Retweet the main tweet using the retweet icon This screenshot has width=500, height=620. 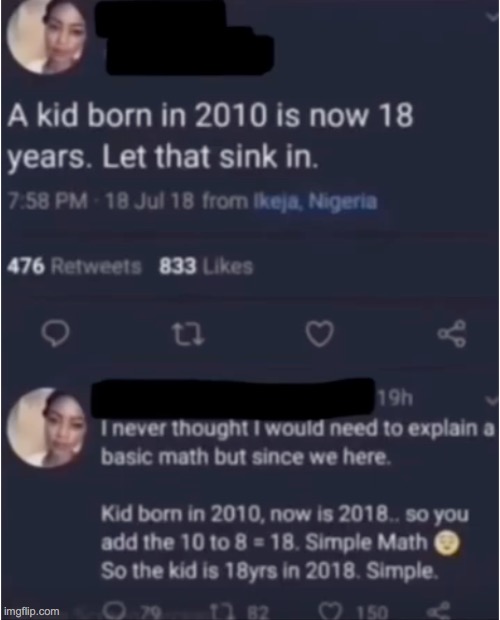(x=189, y=334)
